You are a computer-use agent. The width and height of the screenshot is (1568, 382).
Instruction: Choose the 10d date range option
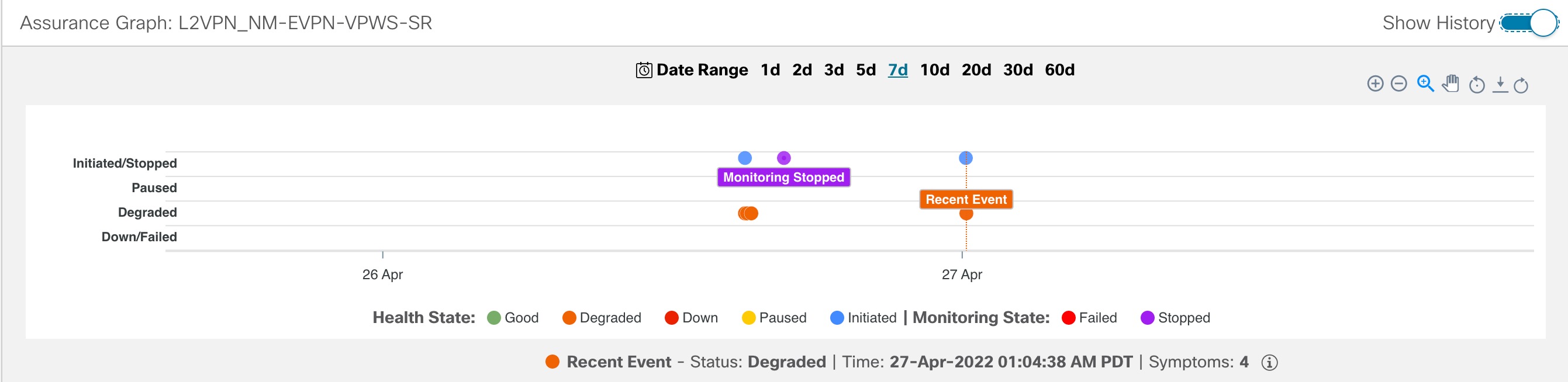click(x=934, y=70)
